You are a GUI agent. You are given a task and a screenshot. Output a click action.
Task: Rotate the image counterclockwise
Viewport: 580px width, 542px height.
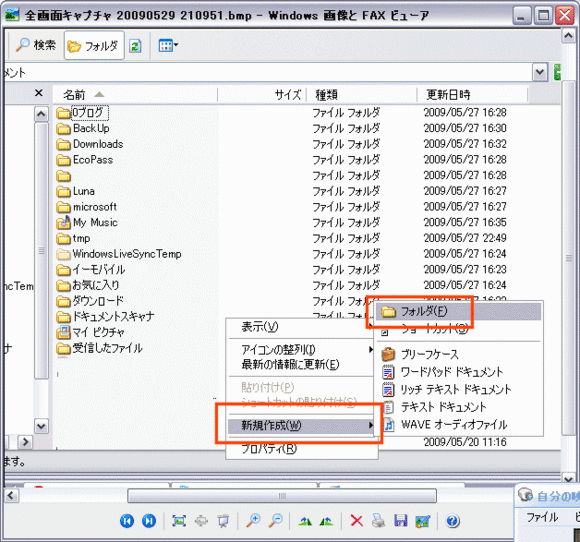326,521
